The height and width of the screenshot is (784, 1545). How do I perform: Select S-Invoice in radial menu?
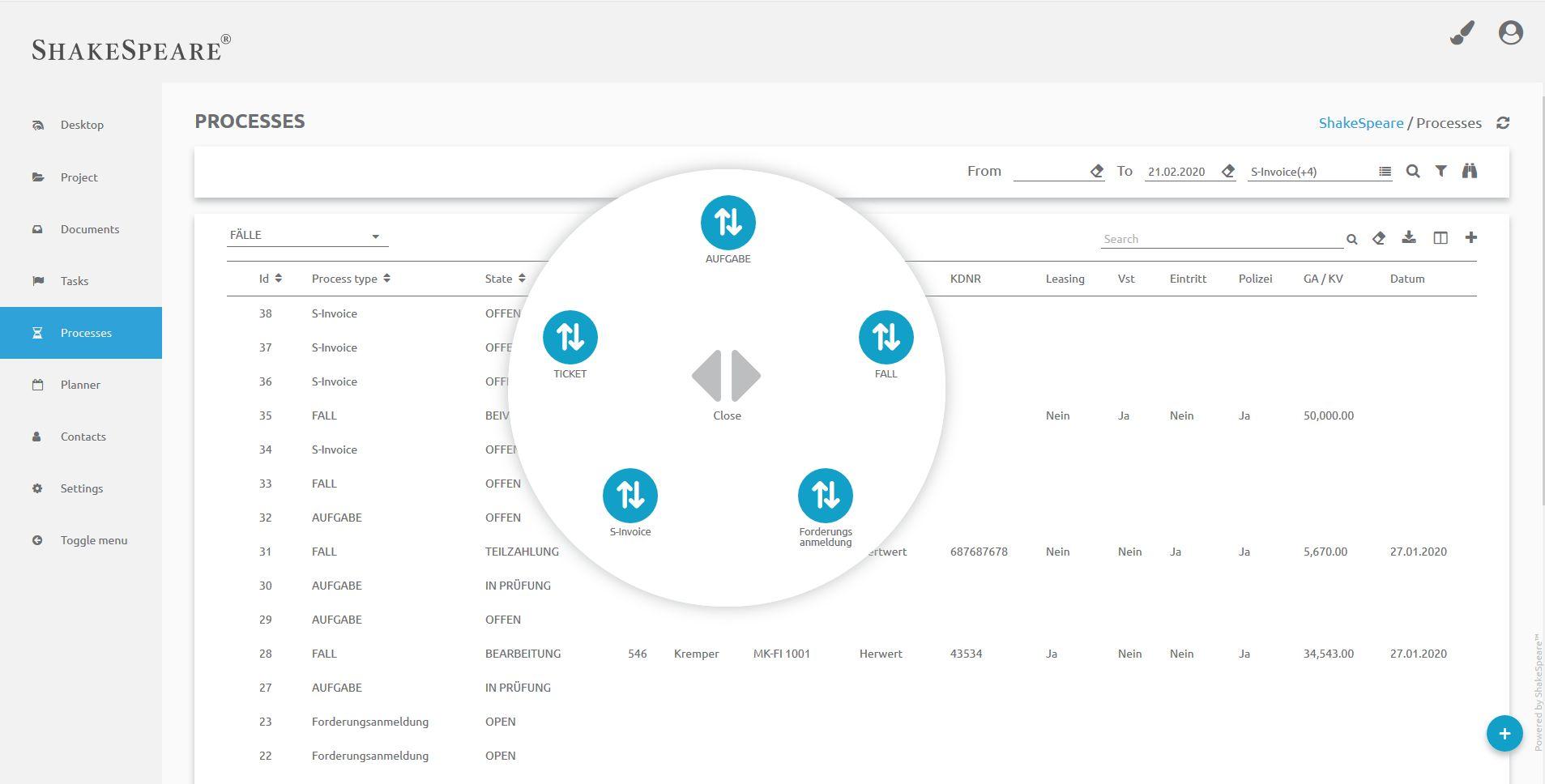[x=630, y=496]
